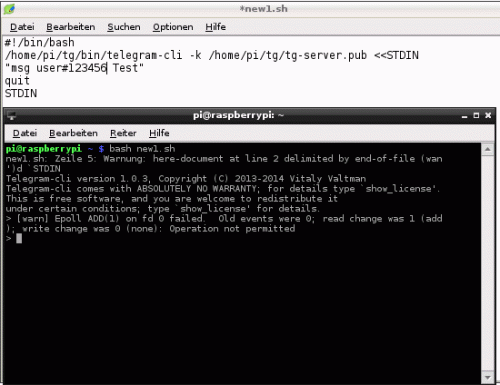Open the Hilfe menu in the editor window
Viewport: 500px width, 385px height.
[x=215, y=27]
